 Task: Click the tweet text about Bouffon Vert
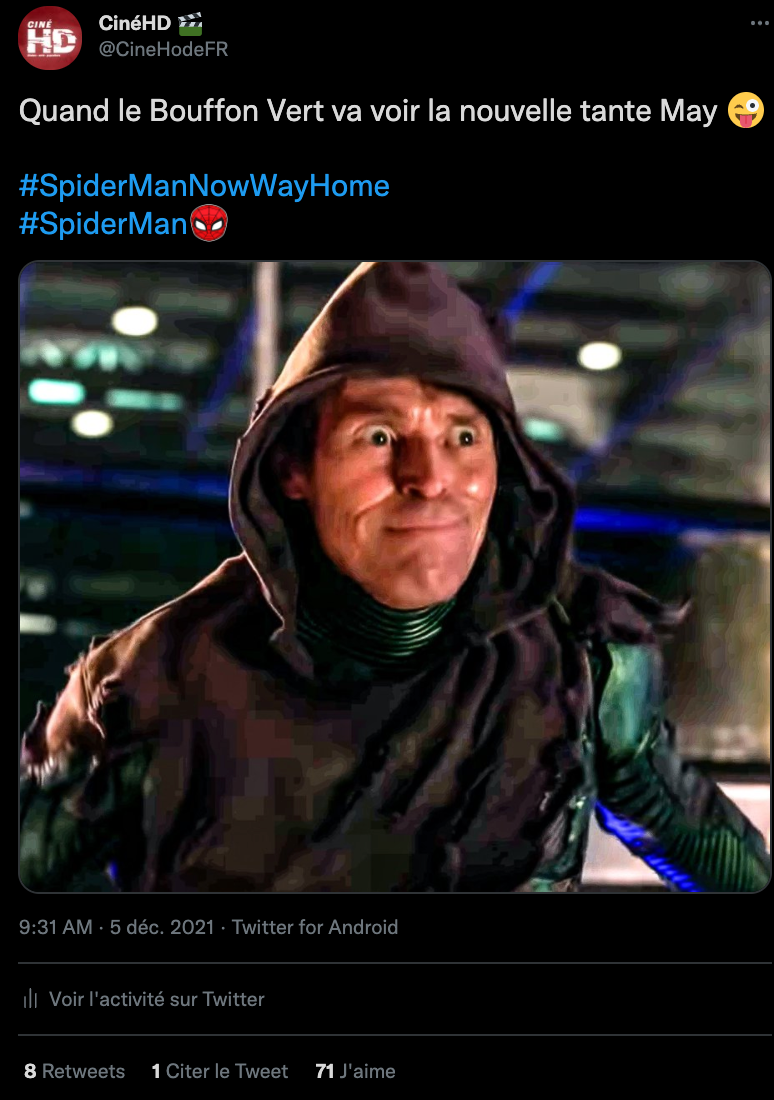click(x=368, y=111)
